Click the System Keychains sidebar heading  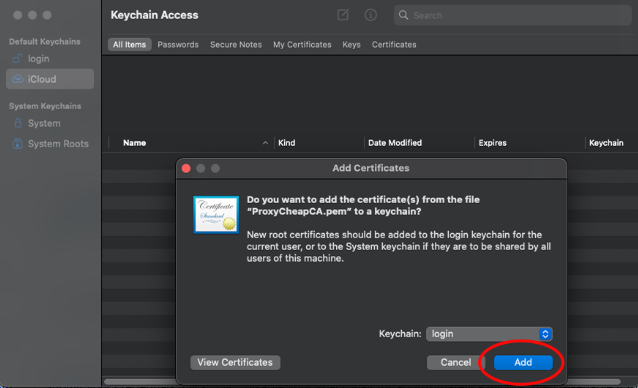(x=45, y=106)
